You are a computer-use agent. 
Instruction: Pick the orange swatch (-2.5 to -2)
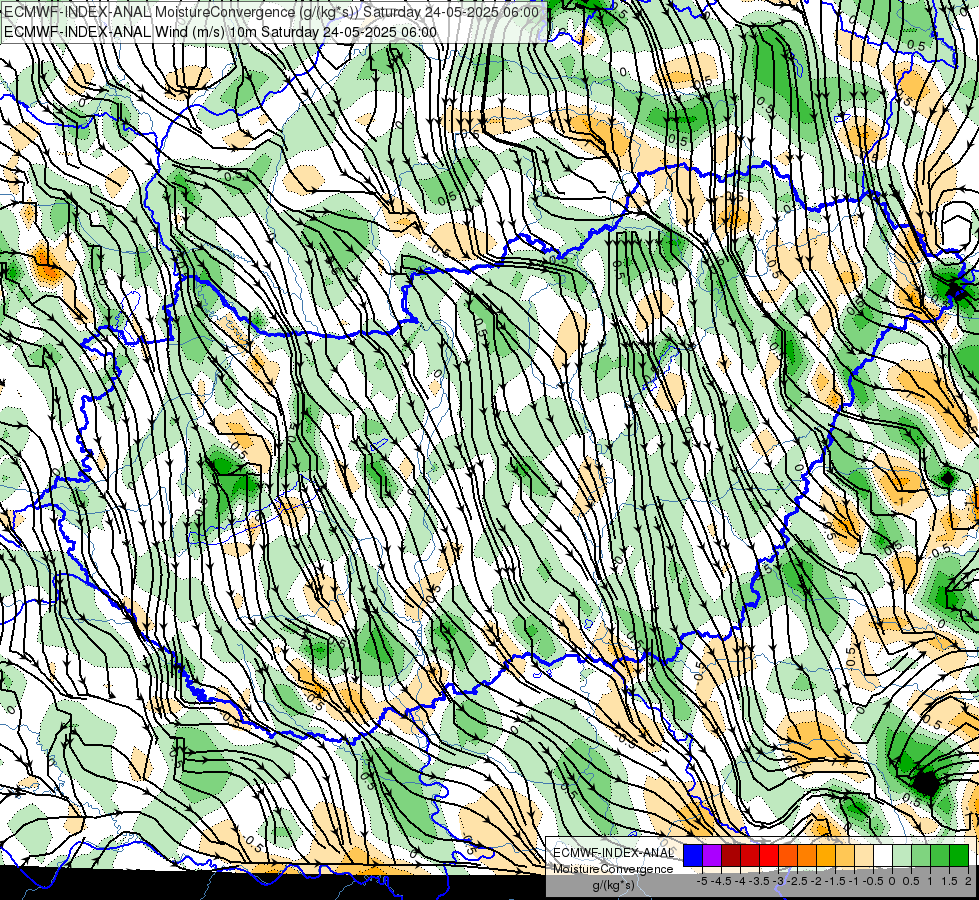point(807,856)
